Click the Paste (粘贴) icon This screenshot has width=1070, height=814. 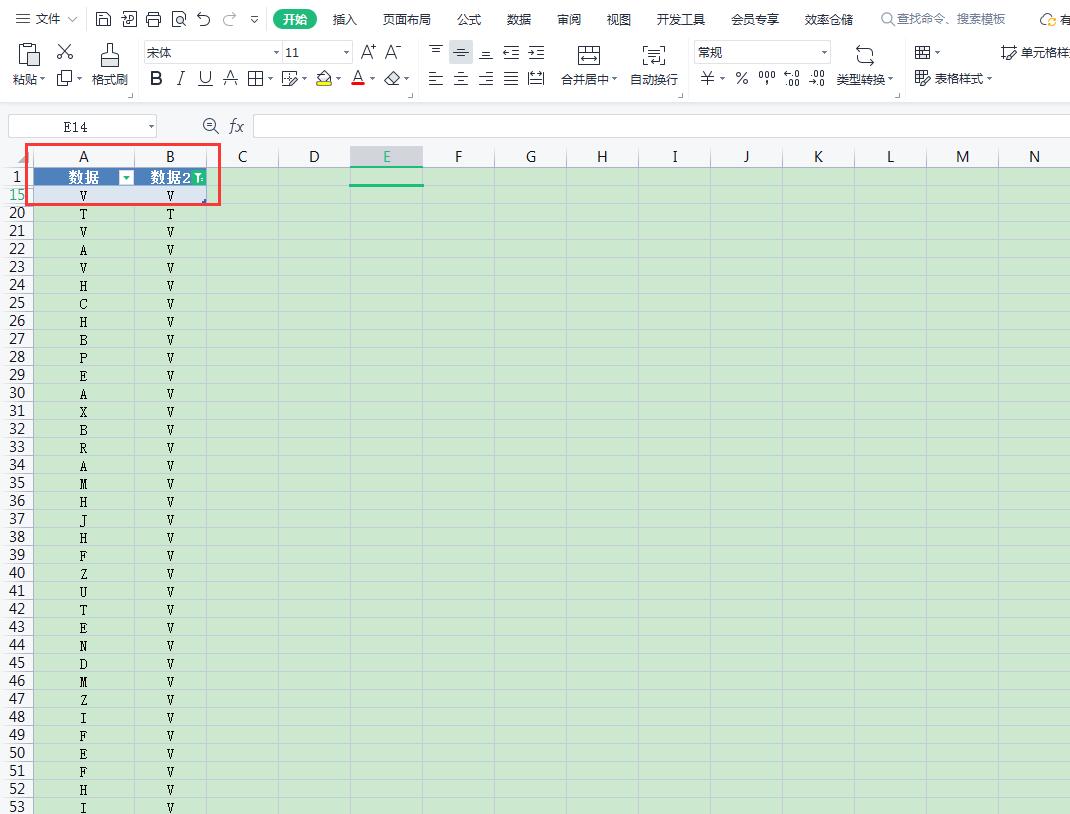(x=29, y=55)
